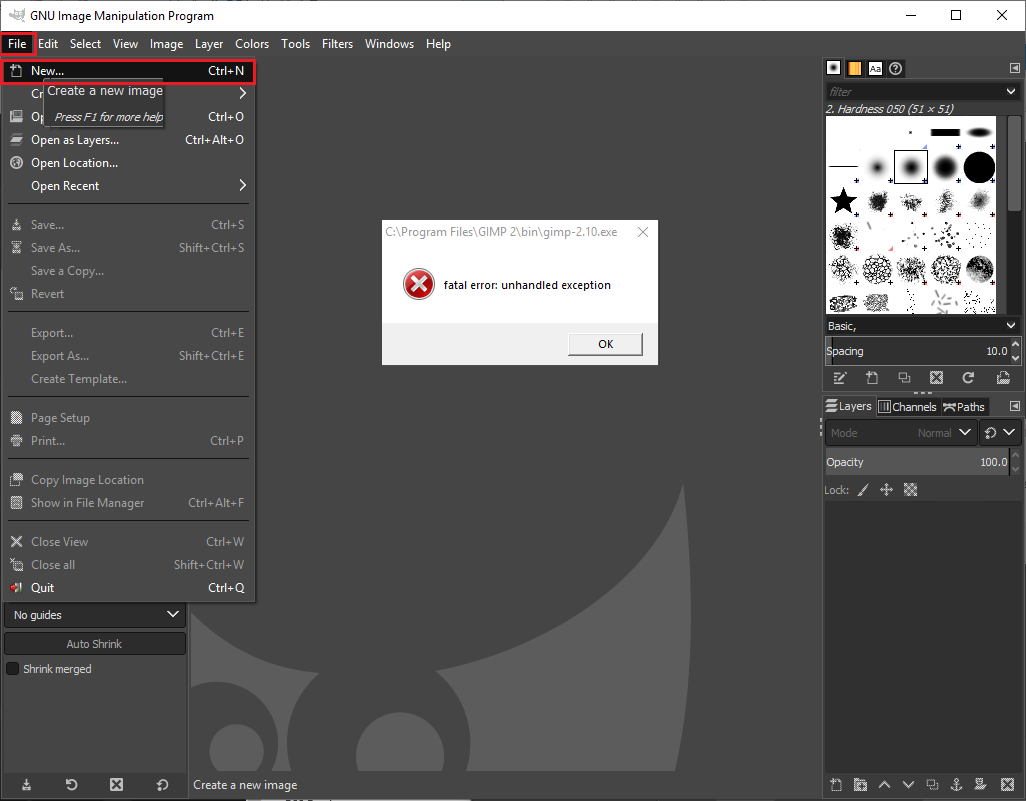Select the black star brush thumbnail
This screenshot has height=801, width=1026.
click(843, 200)
